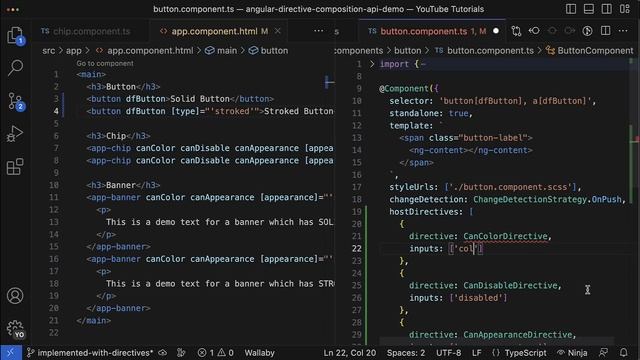Change encoding via UTF-8 indicator
The image size is (640, 360).
tap(448, 353)
